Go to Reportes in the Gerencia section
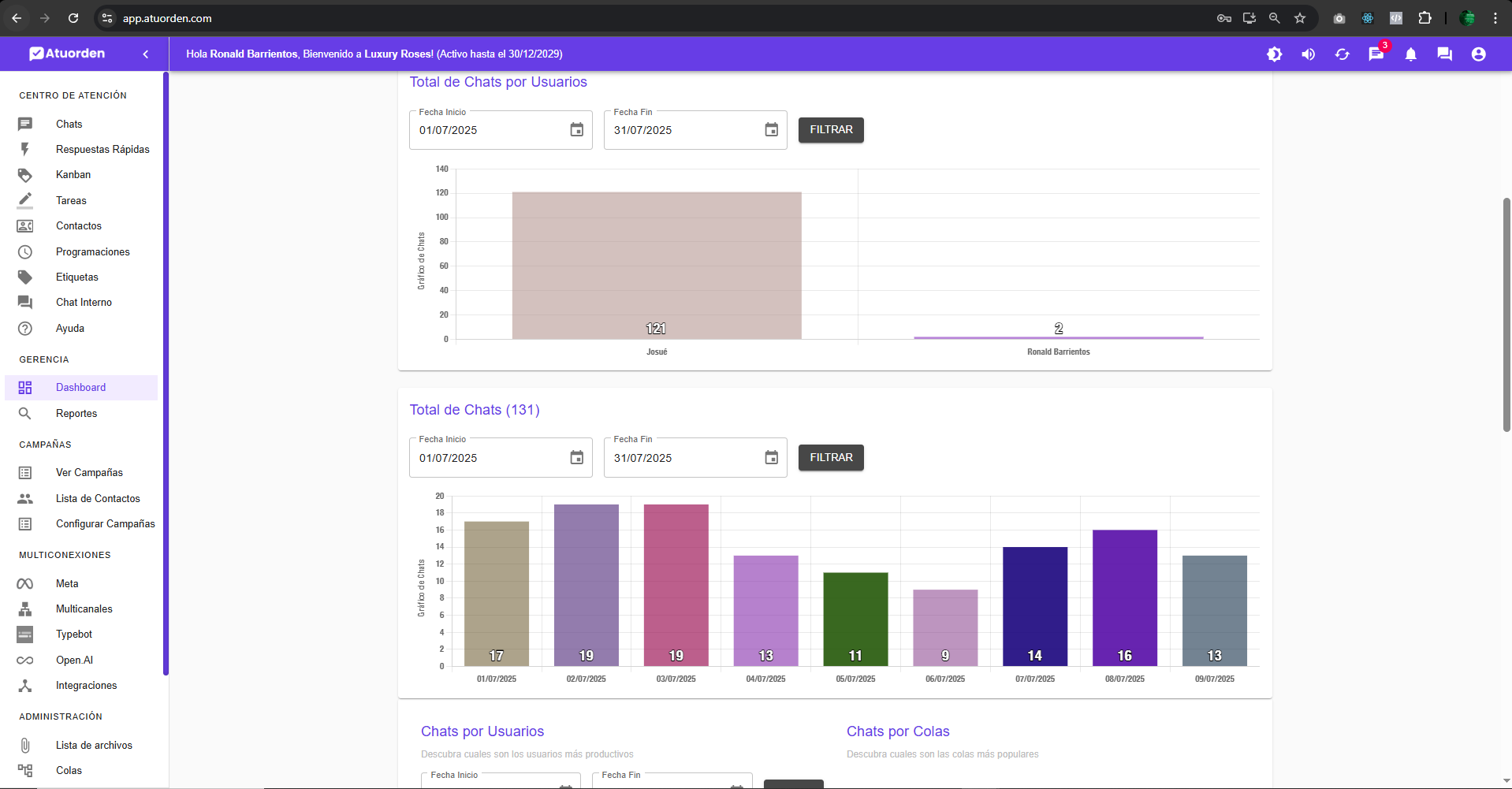Viewport: 1512px width, 789px height. [x=76, y=414]
